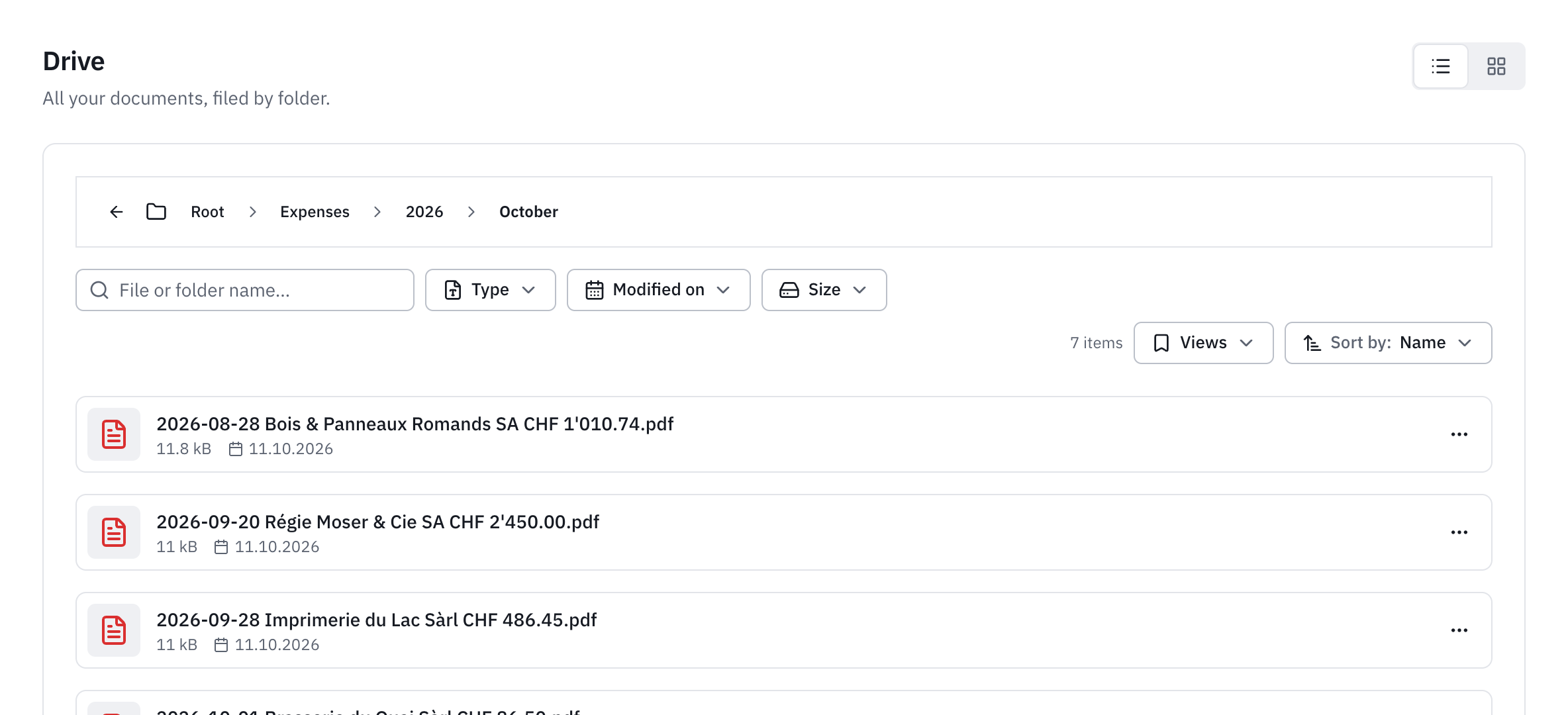Click the bookmark icon in Views button
Image resolution: width=1568 pixels, height=715 pixels.
(1161, 343)
